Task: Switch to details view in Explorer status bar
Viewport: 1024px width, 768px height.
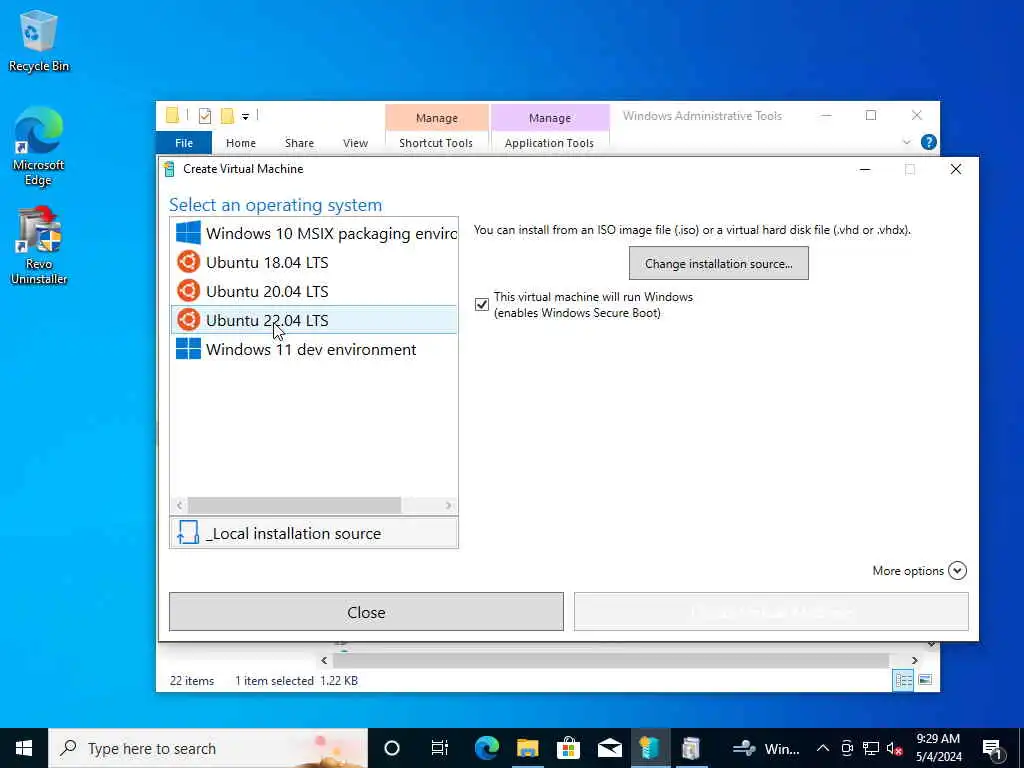Action: pos(903,680)
